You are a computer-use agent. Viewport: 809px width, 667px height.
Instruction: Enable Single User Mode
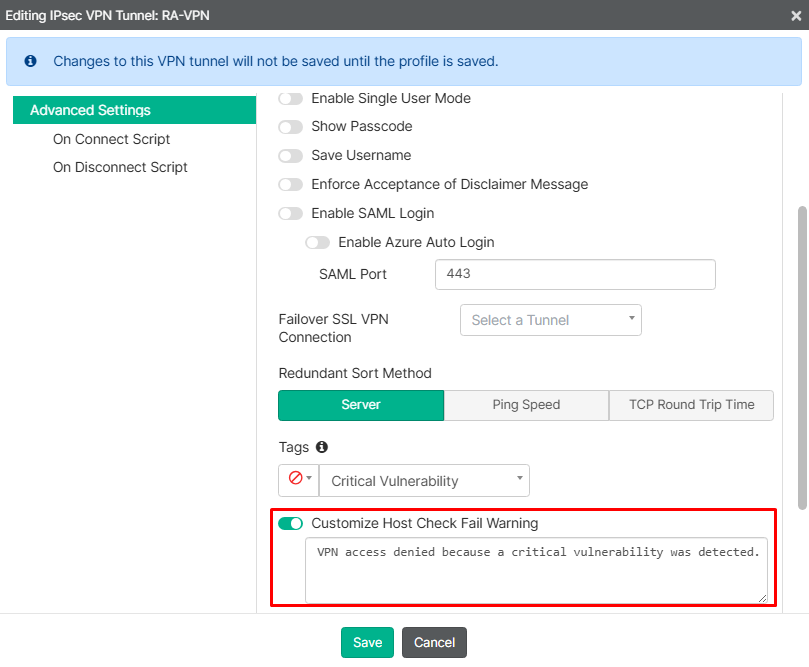coord(290,98)
